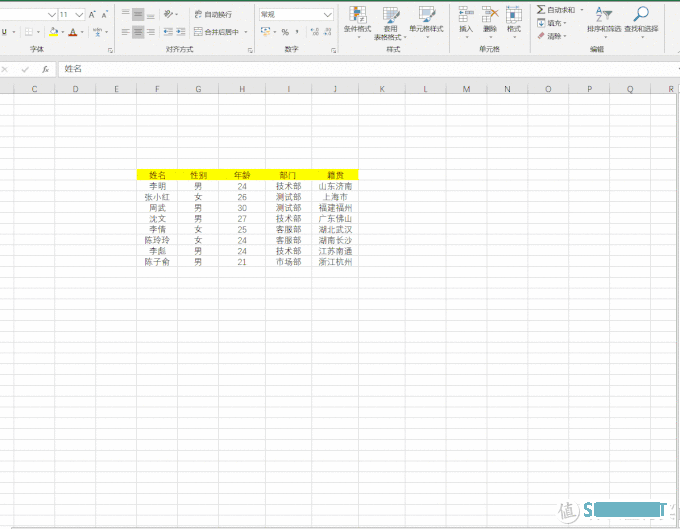Apply cell borders with the border icon
This screenshot has height=529, width=680.
click(x=29, y=32)
